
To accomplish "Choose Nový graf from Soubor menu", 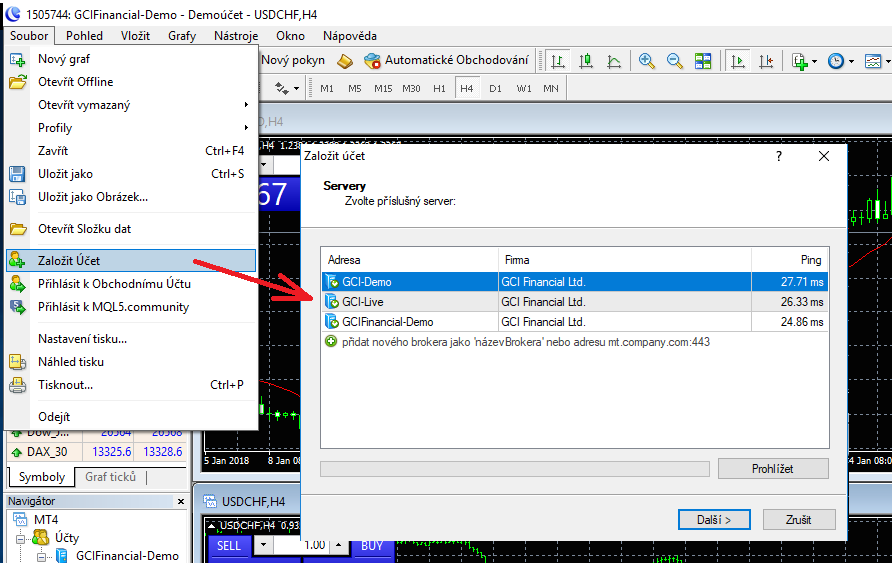I will coord(131,59).
